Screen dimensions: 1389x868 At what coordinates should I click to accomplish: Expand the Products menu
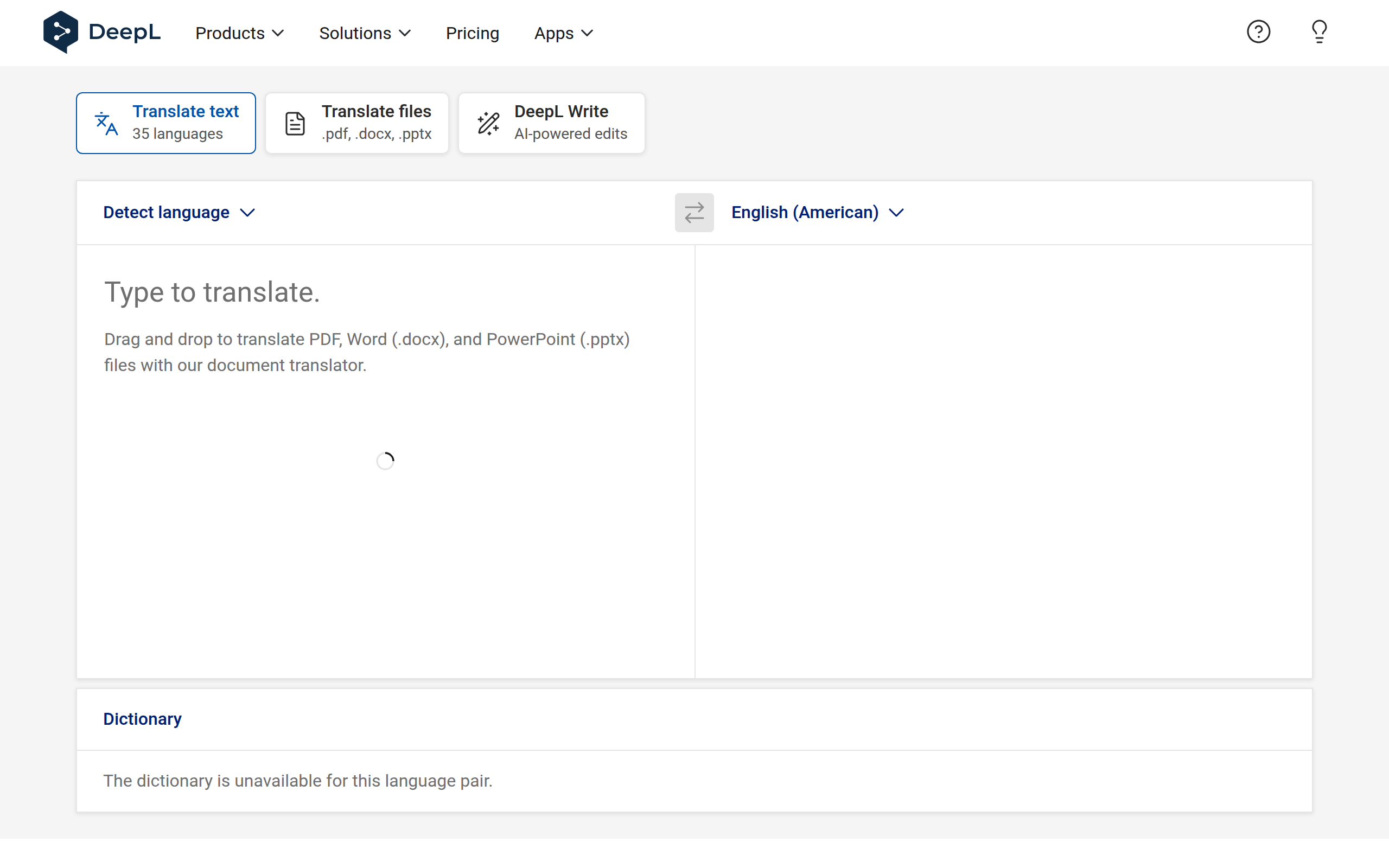pyautogui.click(x=240, y=33)
